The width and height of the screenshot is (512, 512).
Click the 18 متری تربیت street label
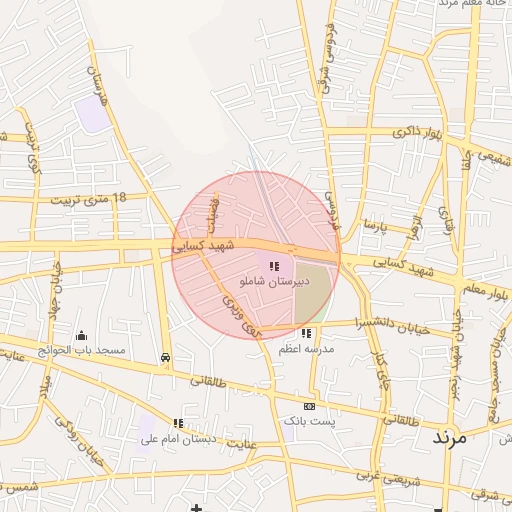pyautogui.click(x=89, y=199)
